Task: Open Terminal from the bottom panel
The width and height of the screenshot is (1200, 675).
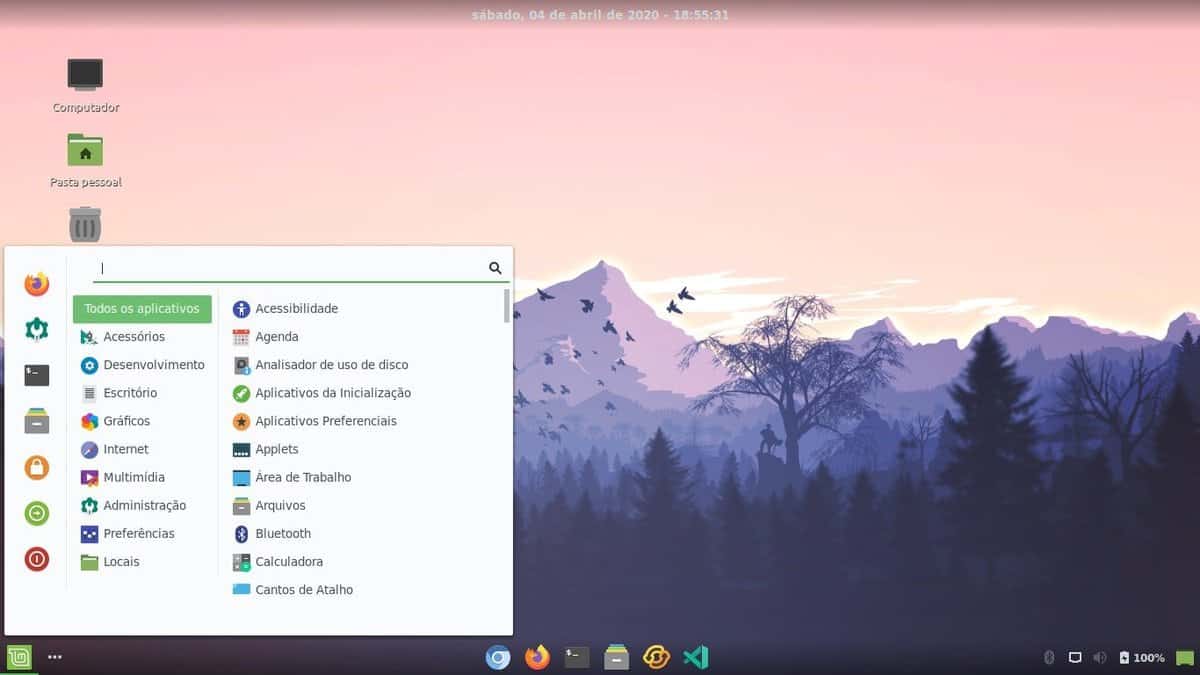Action: point(577,657)
